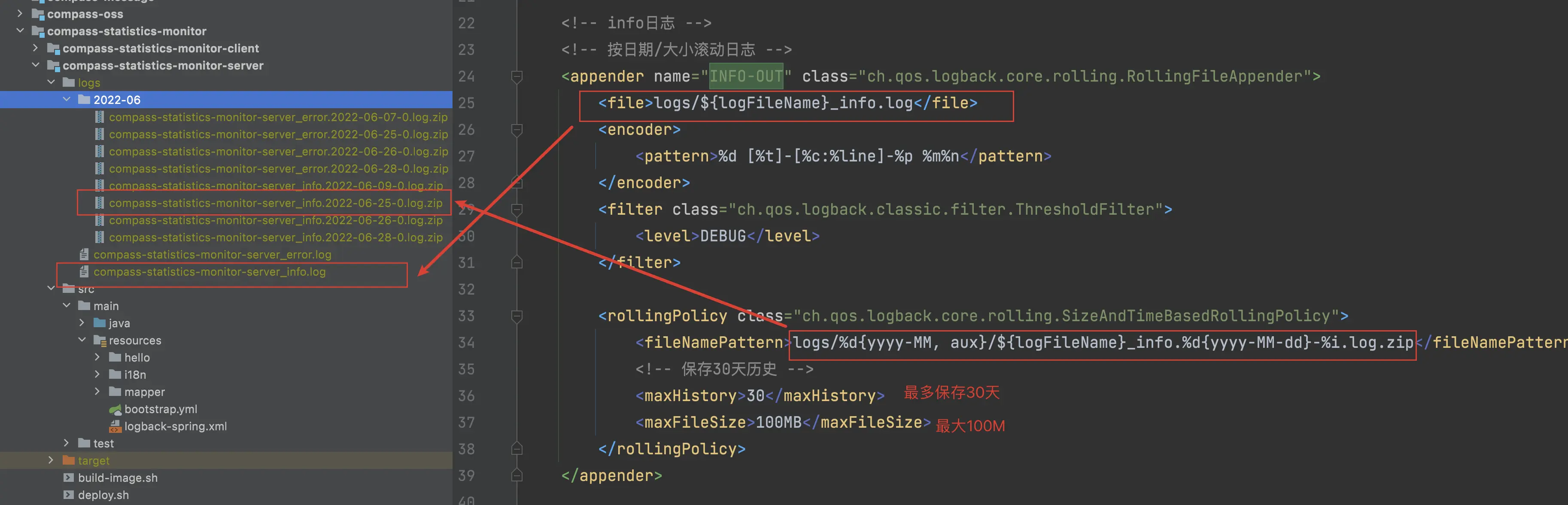The width and height of the screenshot is (1568, 505).
Task: Click line number 36 in gutter
Action: [x=466, y=396]
